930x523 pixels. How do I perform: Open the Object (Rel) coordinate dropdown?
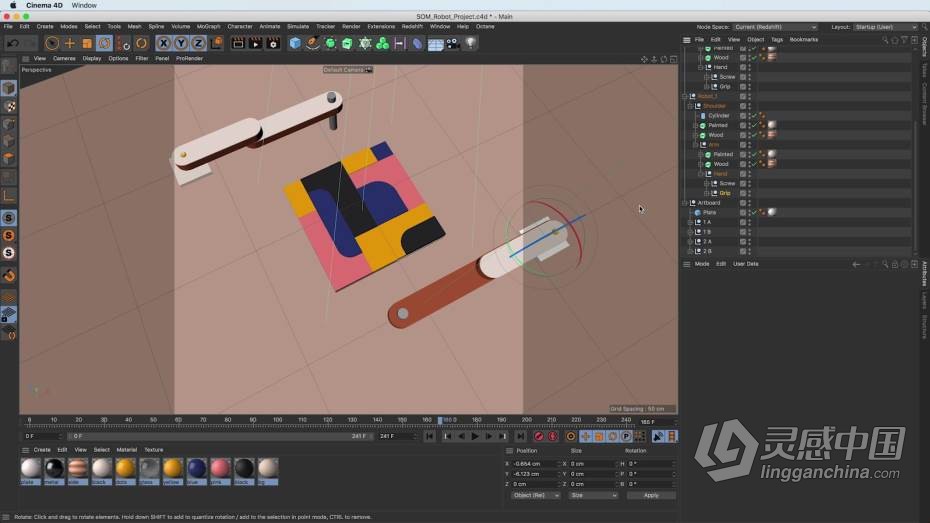pos(536,496)
